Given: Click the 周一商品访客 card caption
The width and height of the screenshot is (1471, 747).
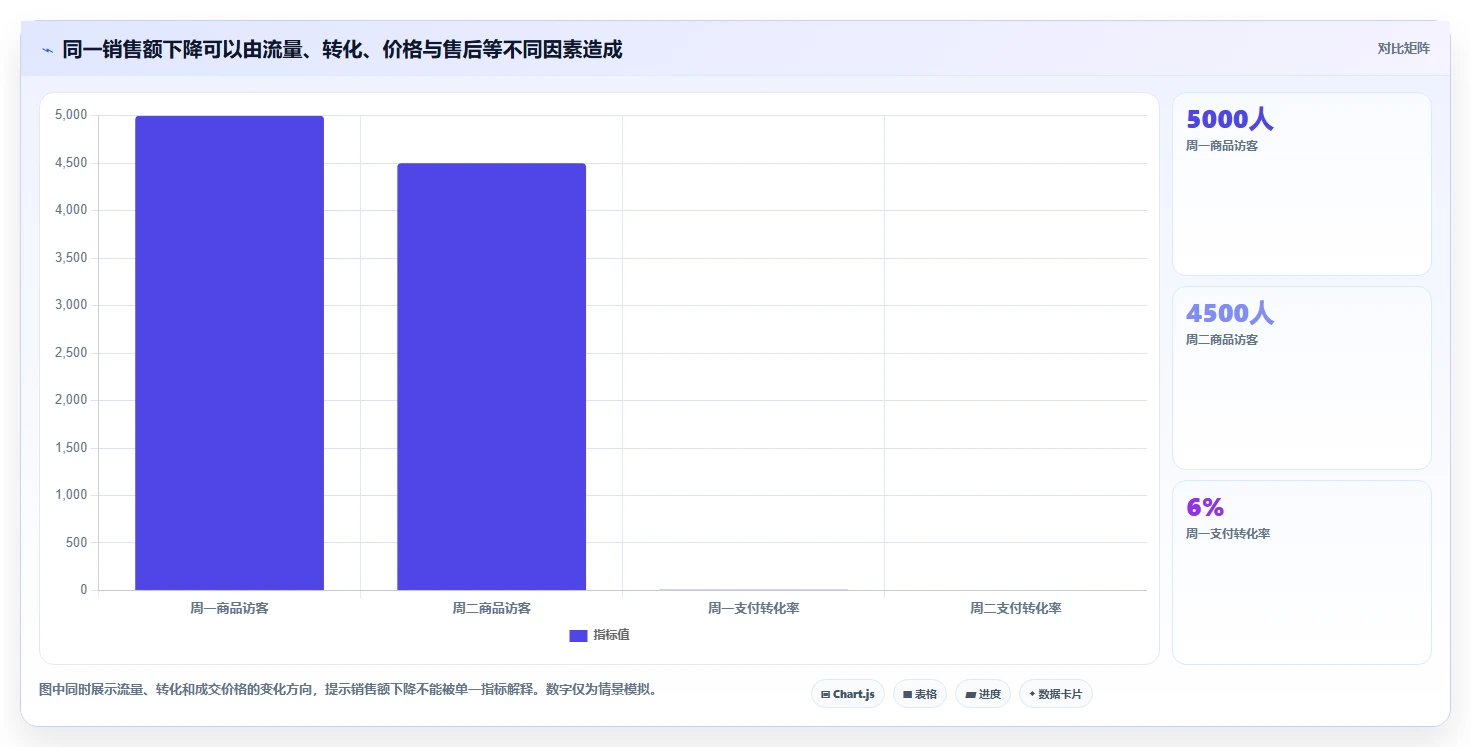Looking at the screenshot, I should point(1222,146).
